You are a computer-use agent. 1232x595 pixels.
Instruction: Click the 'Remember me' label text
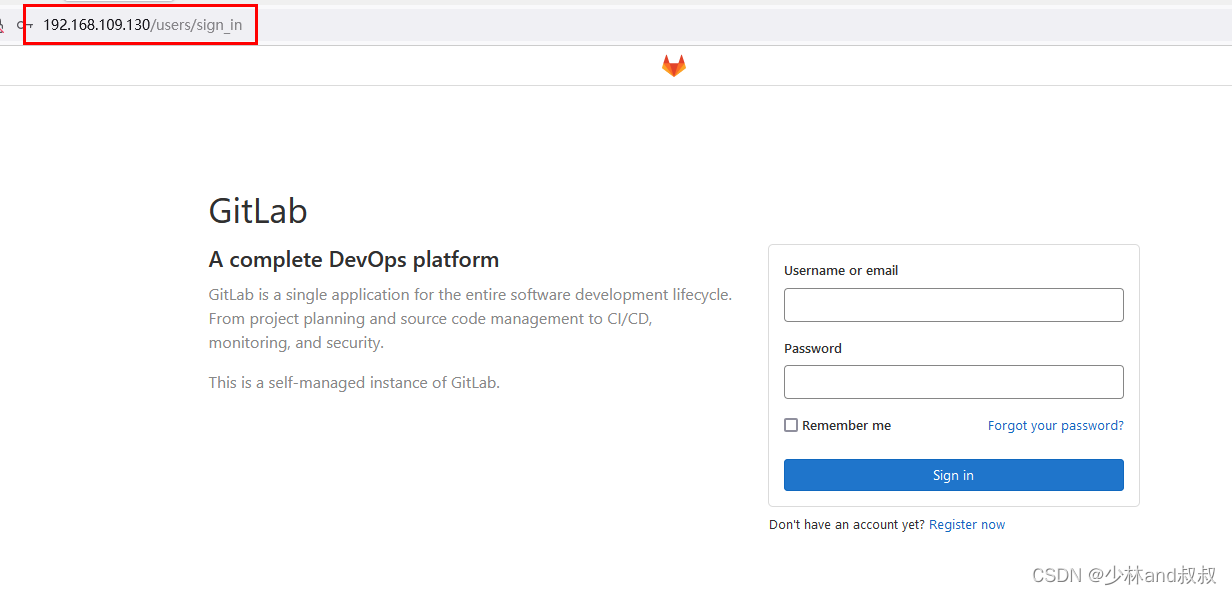(846, 425)
